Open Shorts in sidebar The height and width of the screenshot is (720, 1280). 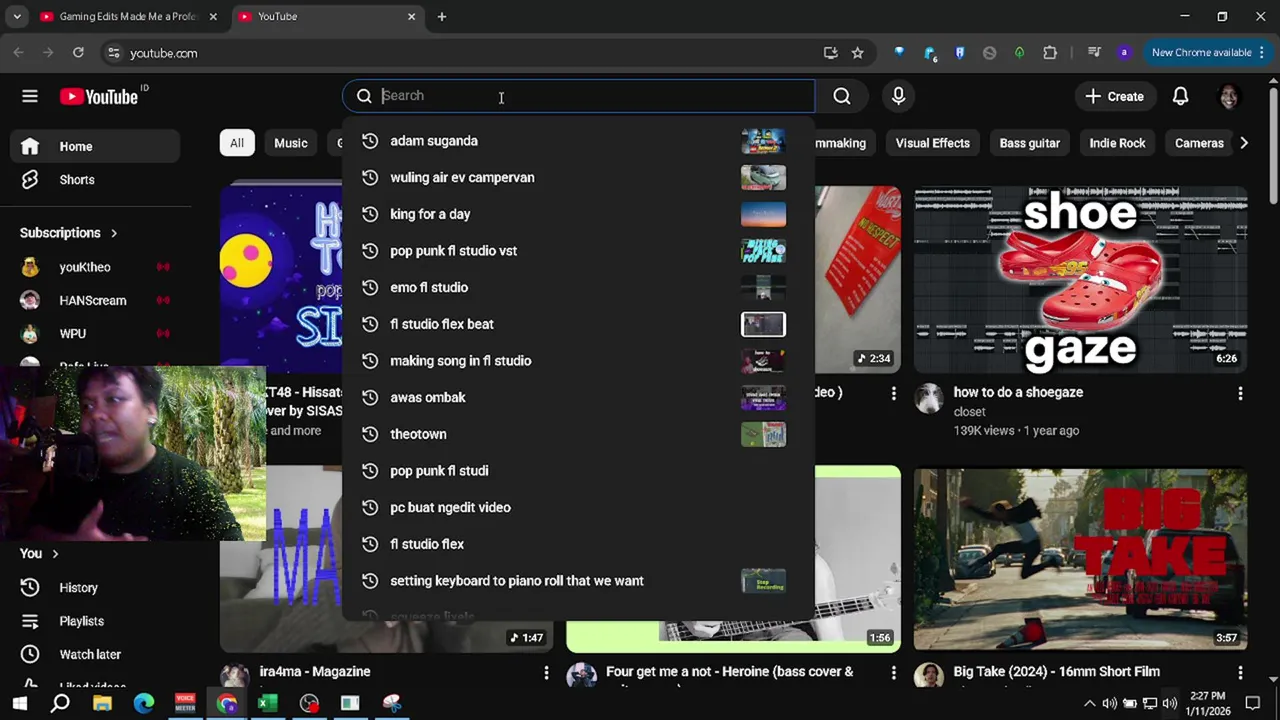(x=96, y=180)
